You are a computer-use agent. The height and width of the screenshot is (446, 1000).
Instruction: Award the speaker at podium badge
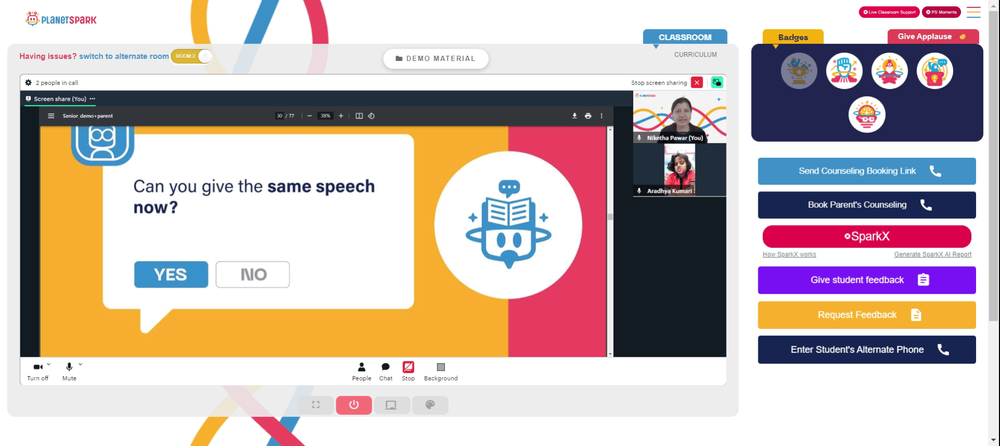[x=935, y=70]
